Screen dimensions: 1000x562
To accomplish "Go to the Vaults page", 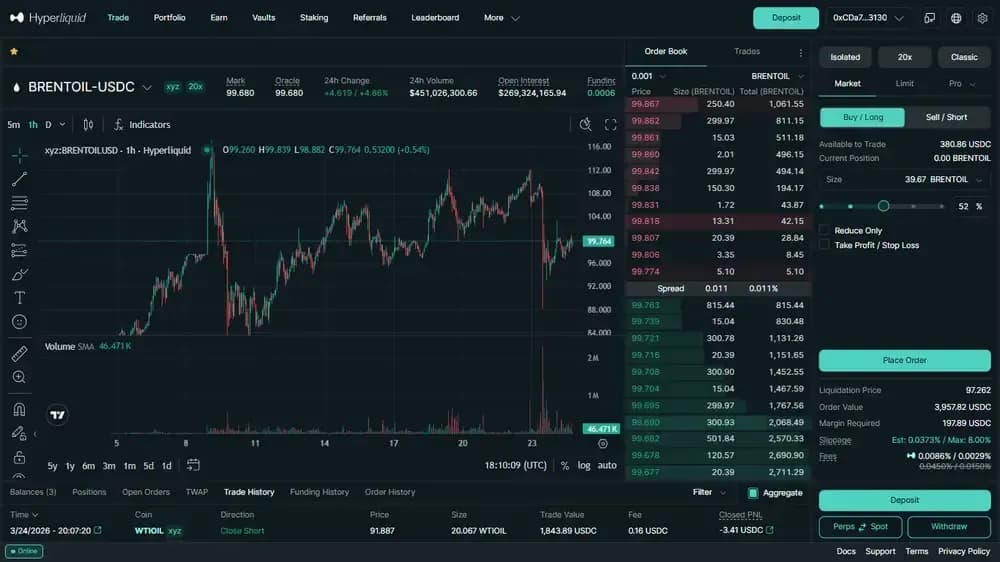I will (x=263, y=18).
